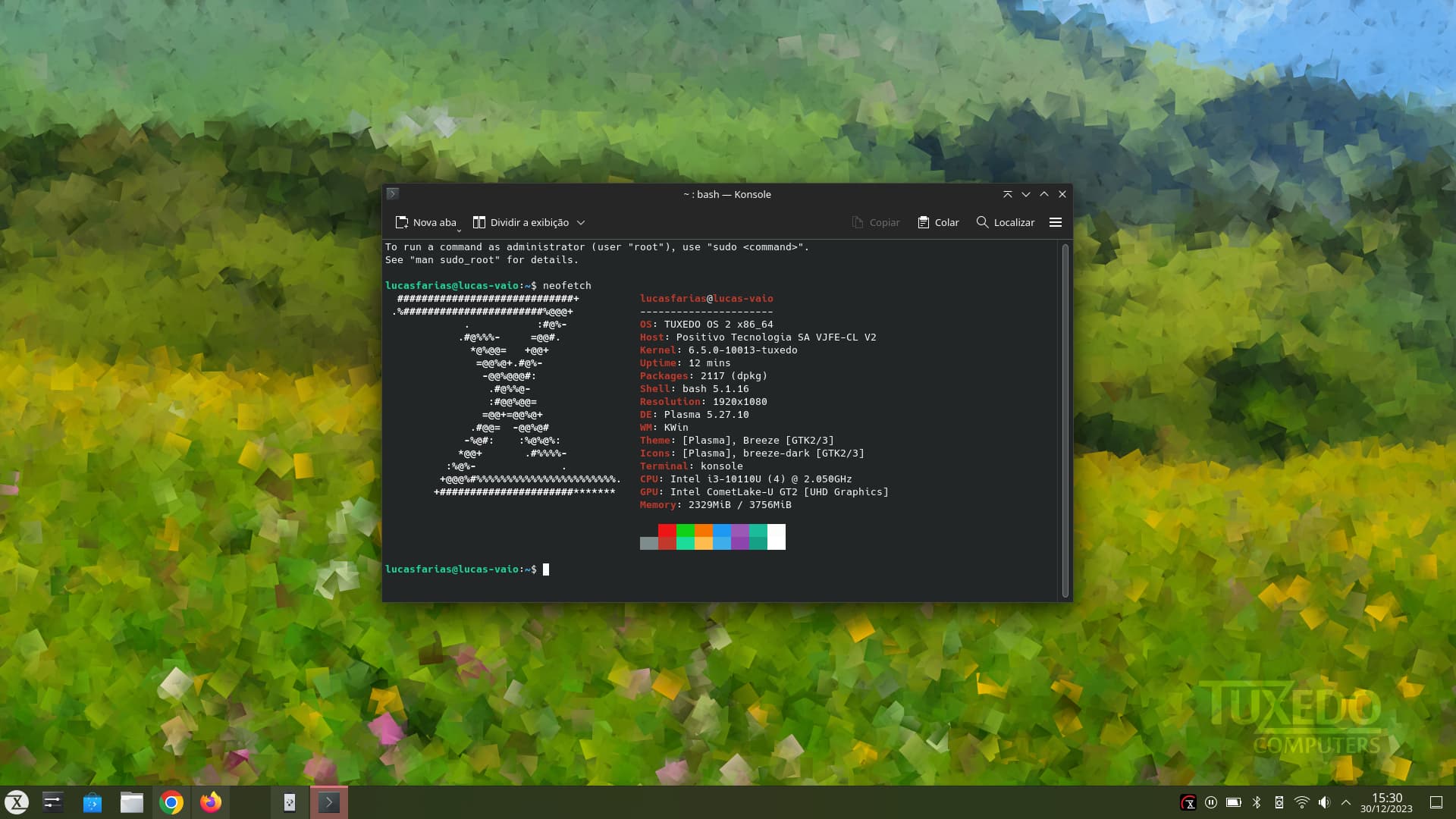The width and height of the screenshot is (1456, 819).
Task: Open Firefox from the taskbar
Action: [211, 802]
